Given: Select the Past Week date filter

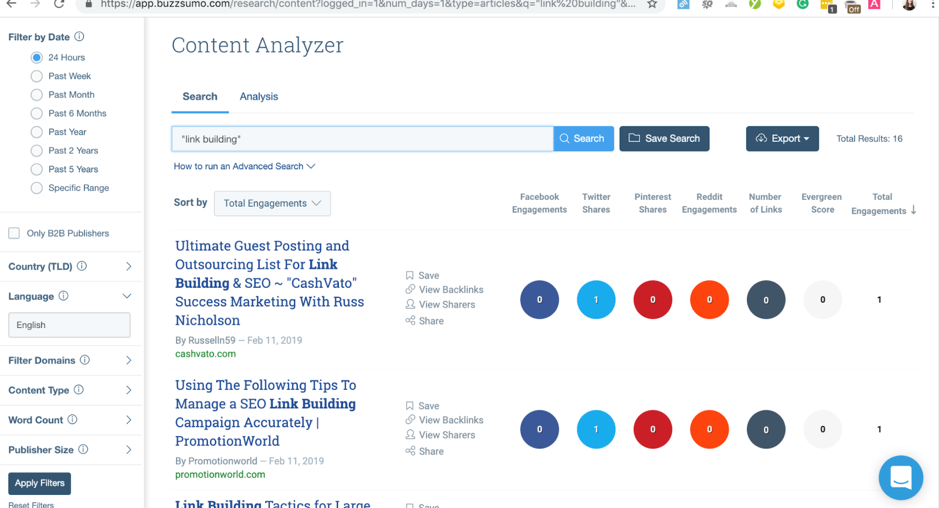Looking at the screenshot, I should [x=37, y=76].
